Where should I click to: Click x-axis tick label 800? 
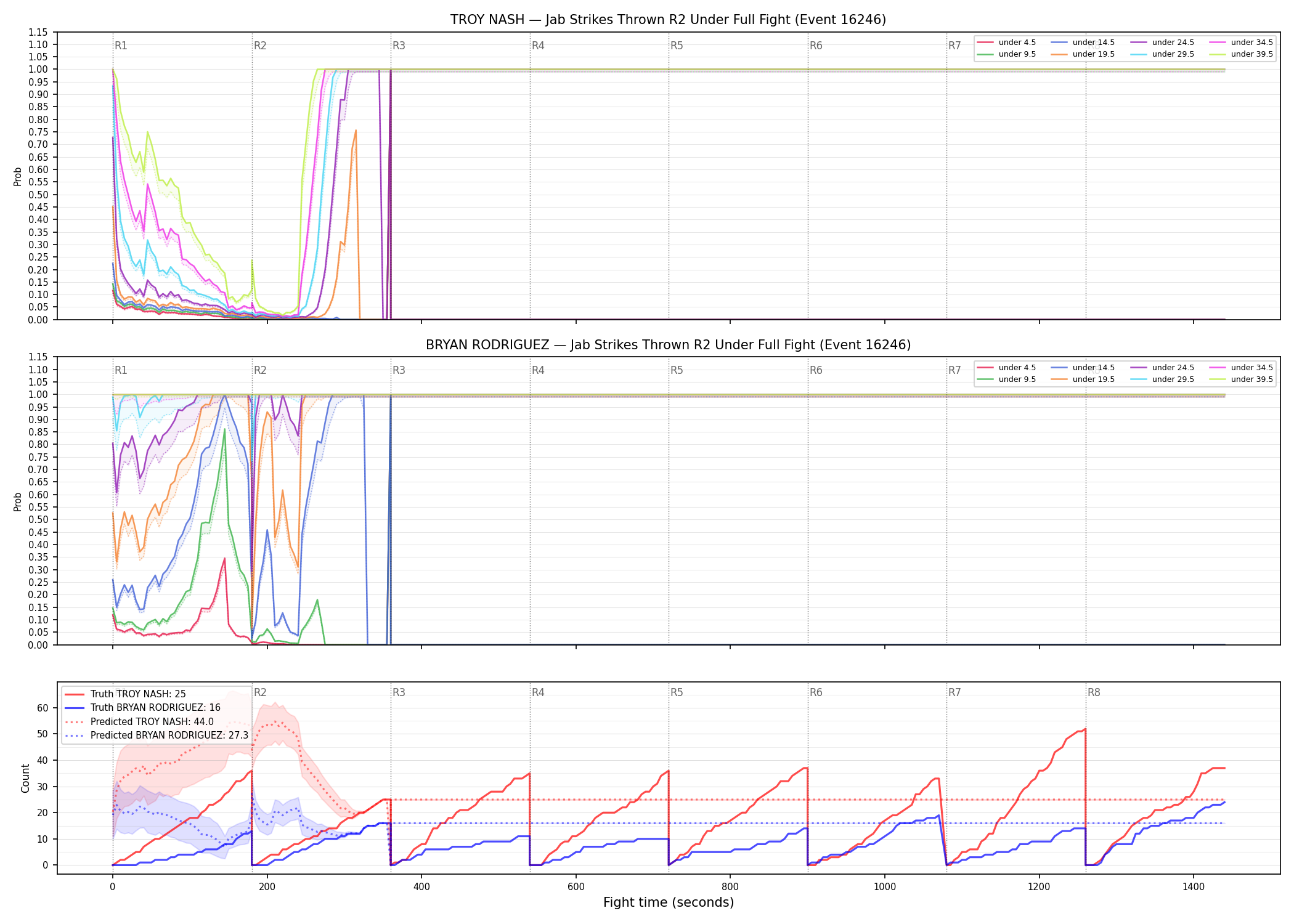[x=730, y=887]
